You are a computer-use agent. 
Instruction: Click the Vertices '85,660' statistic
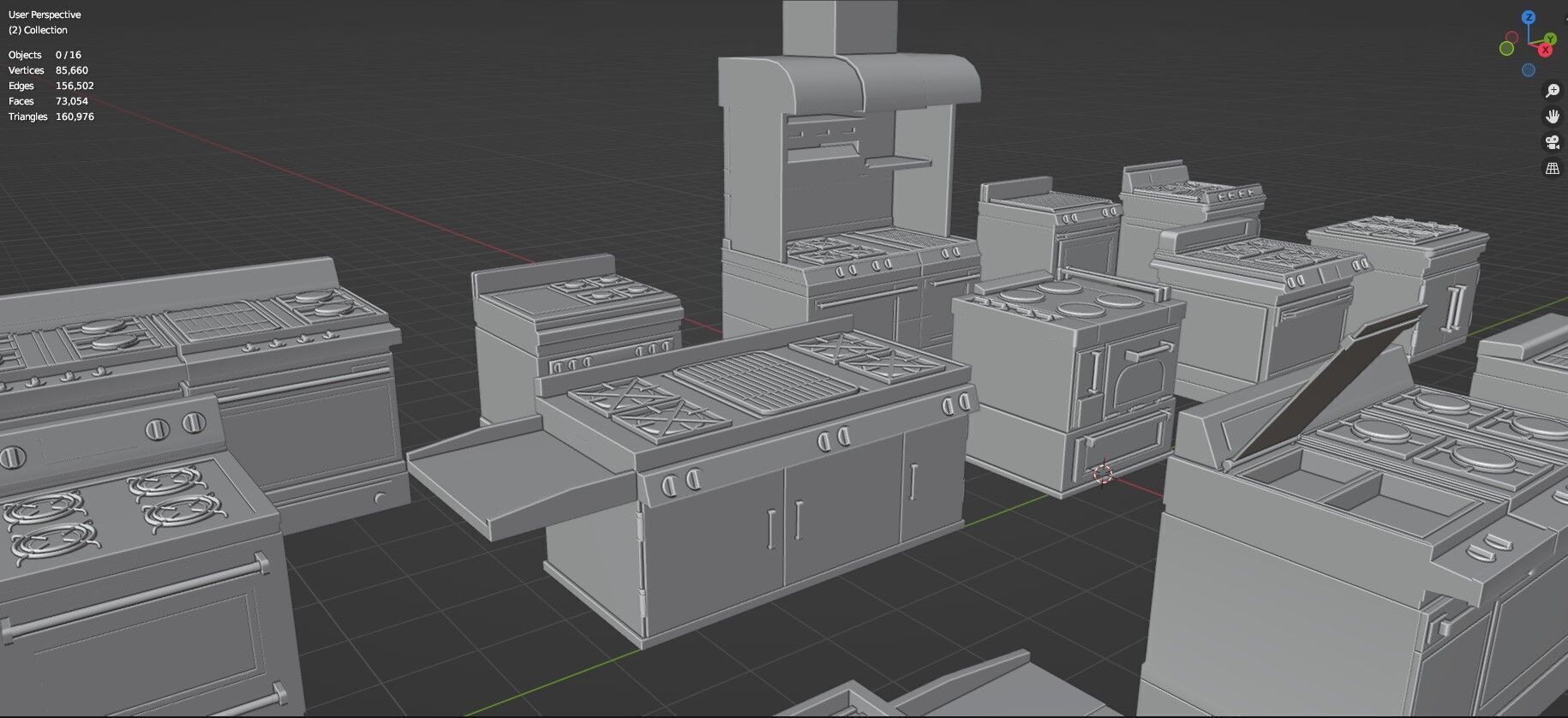click(72, 70)
